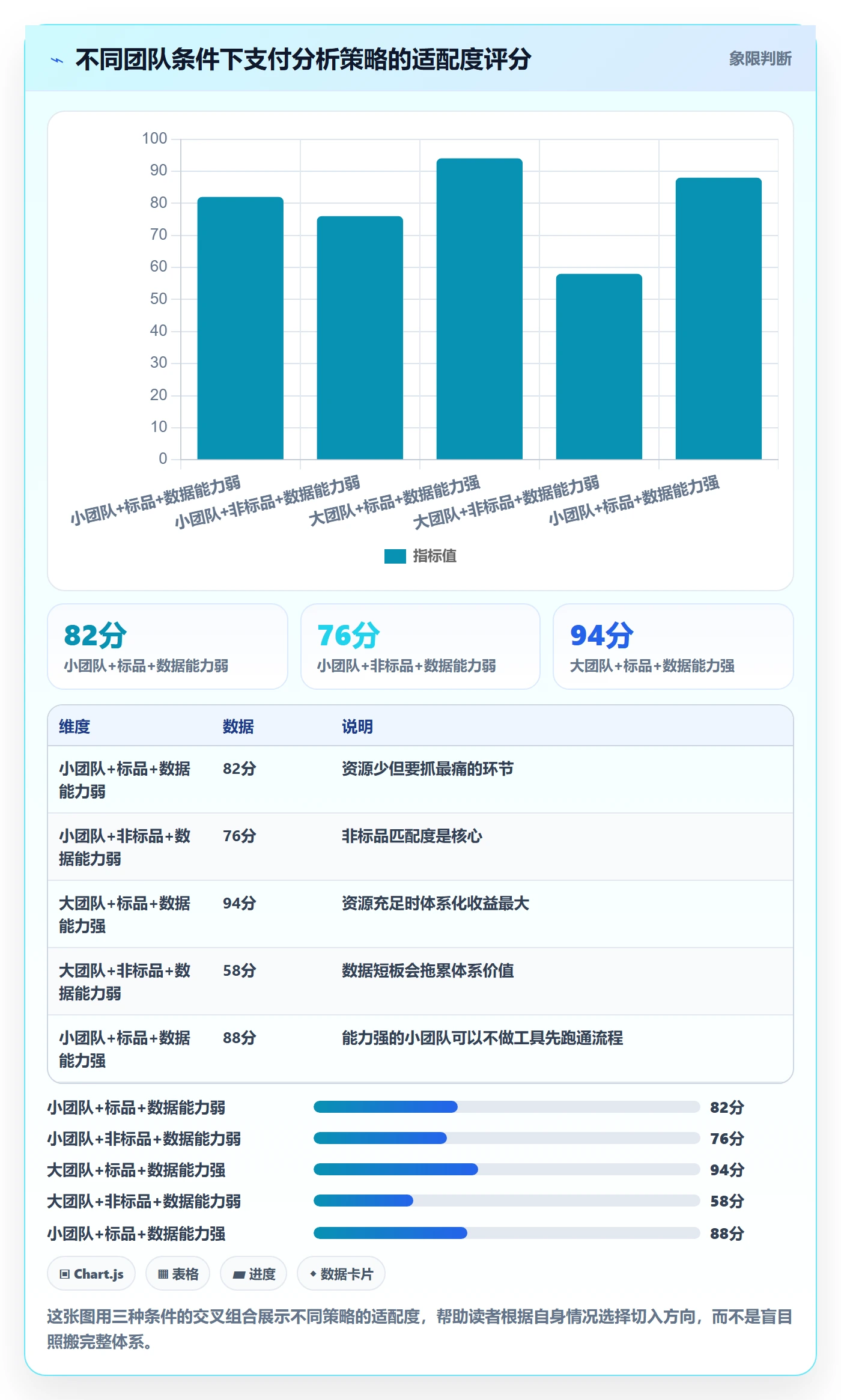Click the 88分 progress bar
This screenshot has width=841, height=1400.
coord(506,1233)
